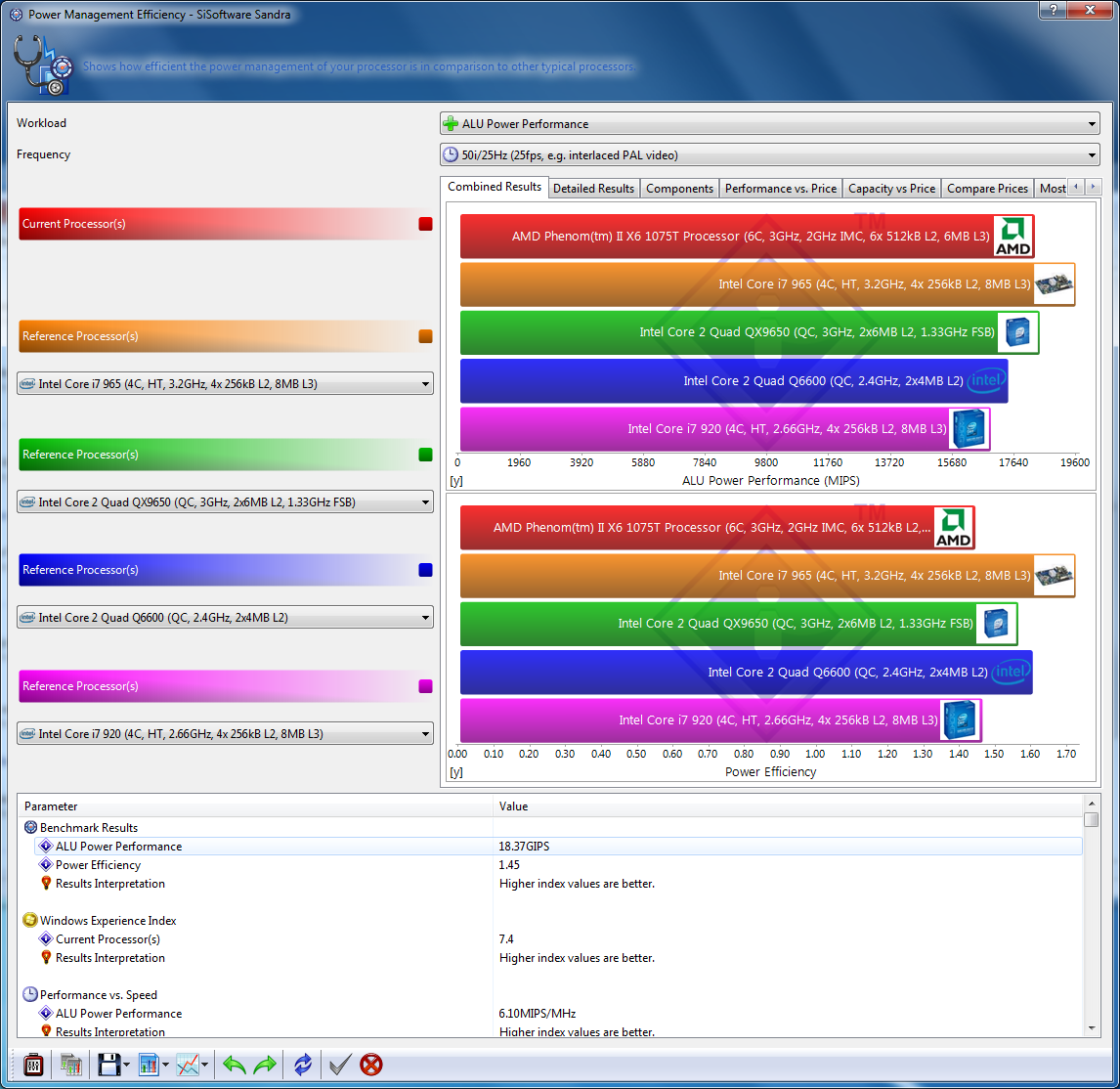Click the red Current Processor(s) color swatch
1120x1089 pixels.
(426, 224)
